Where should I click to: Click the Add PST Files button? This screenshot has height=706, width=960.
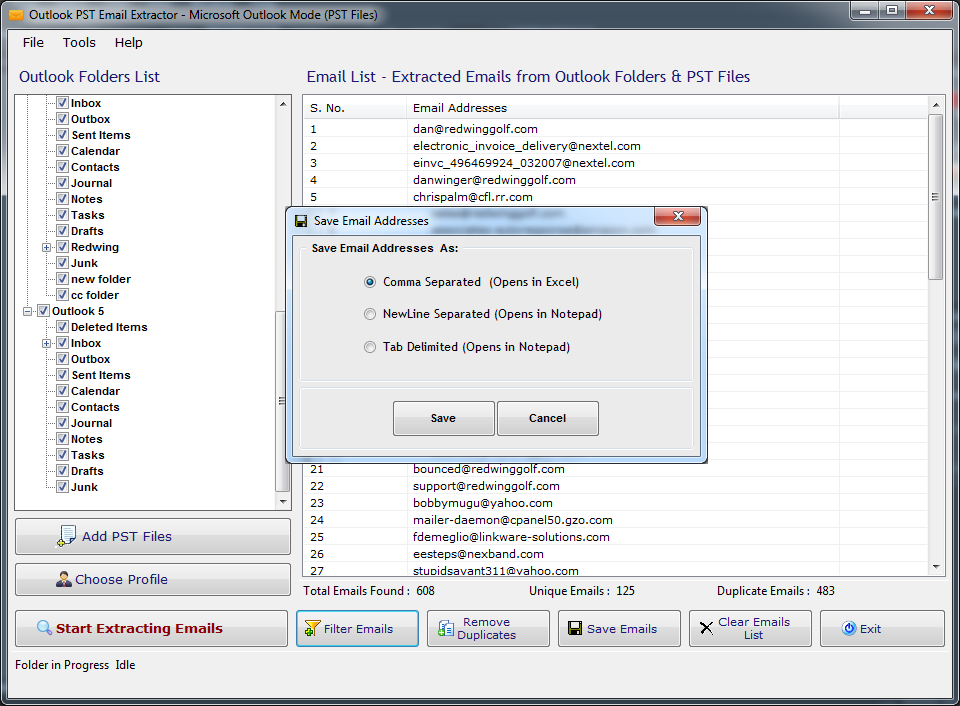[x=152, y=536]
